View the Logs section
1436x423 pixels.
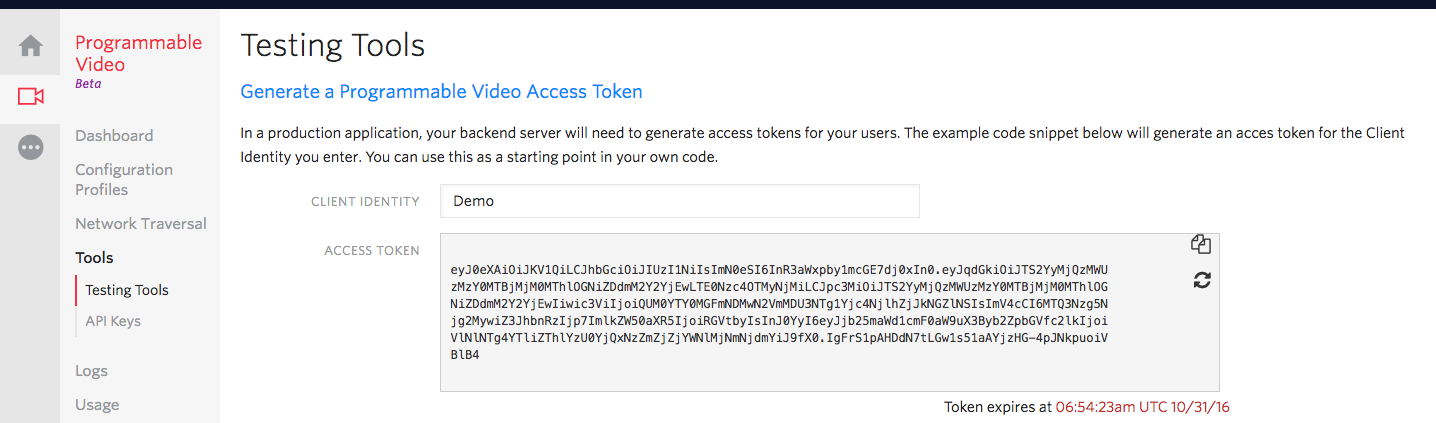[x=91, y=371]
